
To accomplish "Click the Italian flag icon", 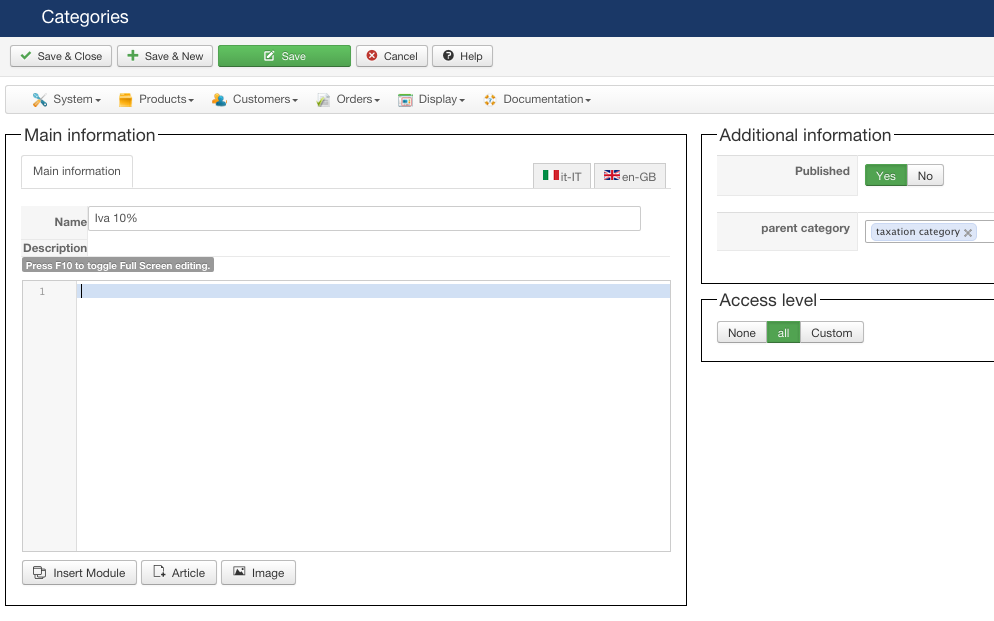I will [550, 175].
